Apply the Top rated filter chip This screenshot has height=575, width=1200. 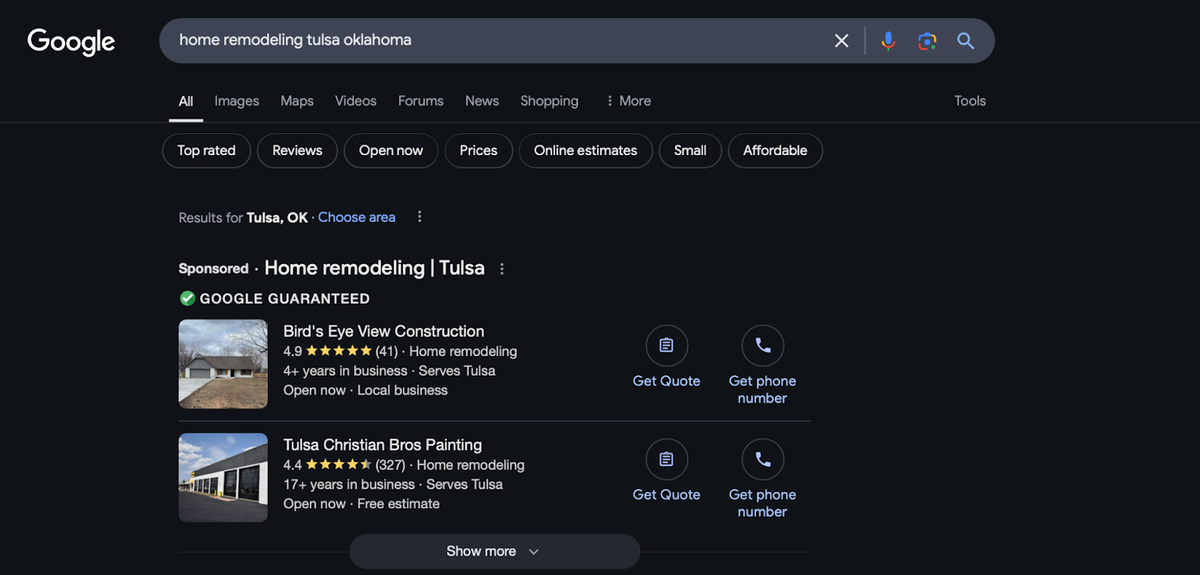coord(207,151)
